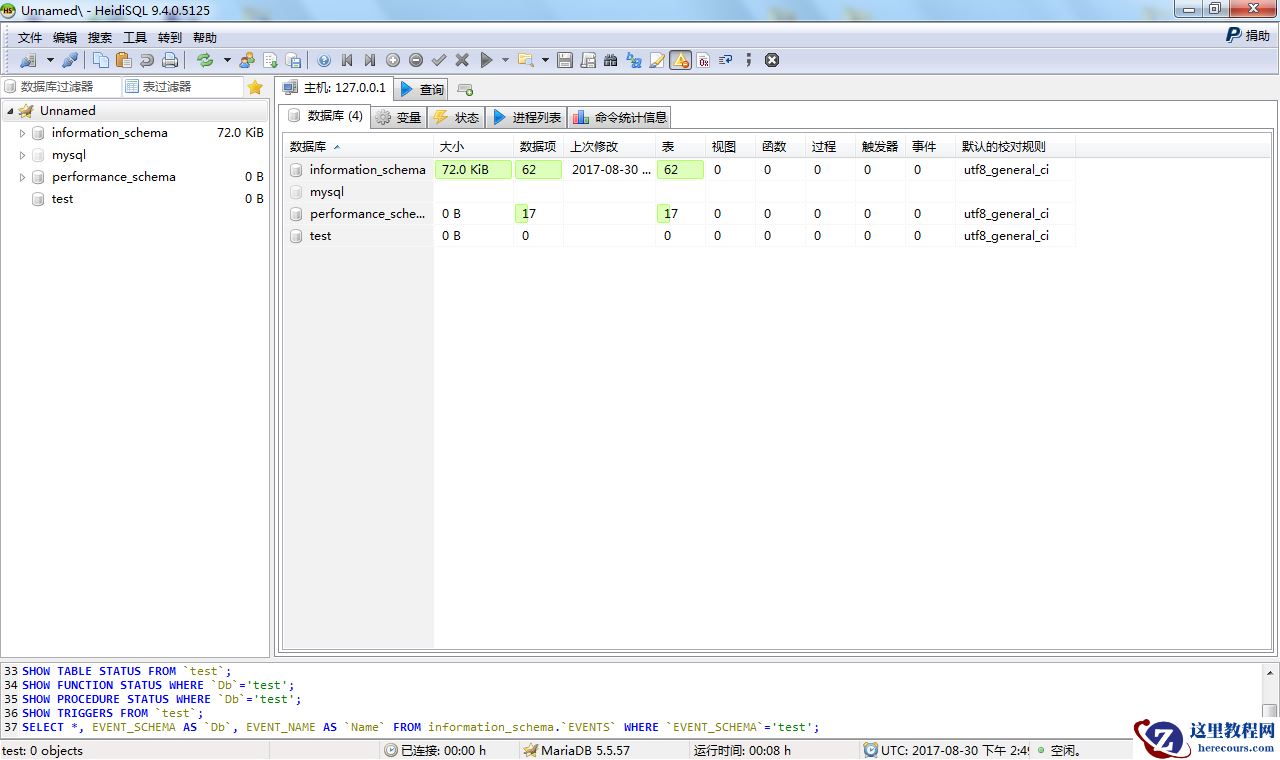Switch to the 变量 tab
This screenshot has height=760, width=1280.
(x=398, y=118)
